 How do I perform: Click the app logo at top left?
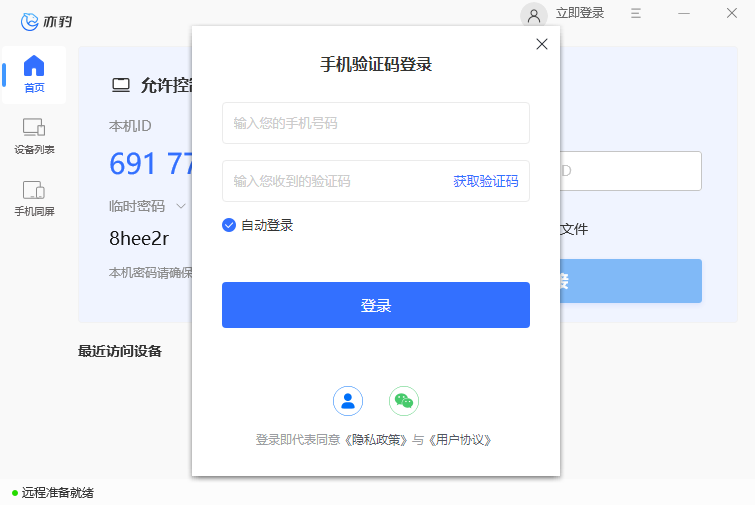coord(46,22)
